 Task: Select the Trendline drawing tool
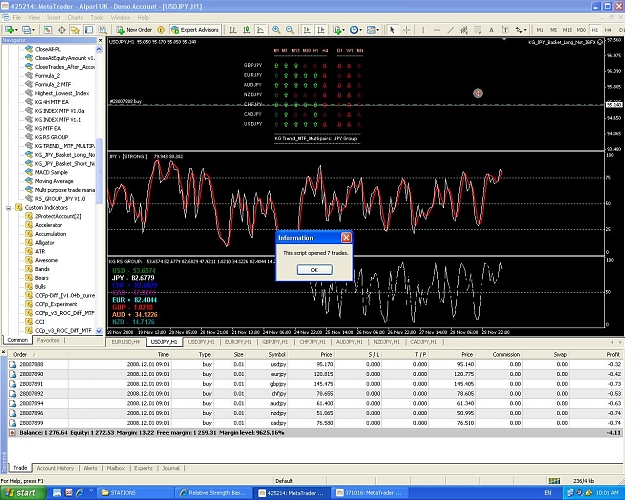(450, 30)
